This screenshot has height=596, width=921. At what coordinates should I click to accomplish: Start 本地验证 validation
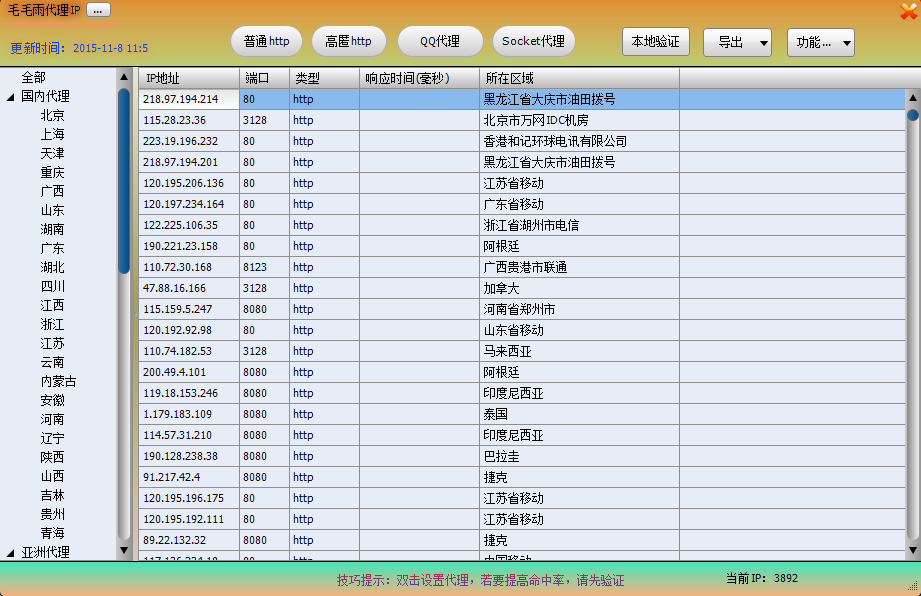coord(655,41)
